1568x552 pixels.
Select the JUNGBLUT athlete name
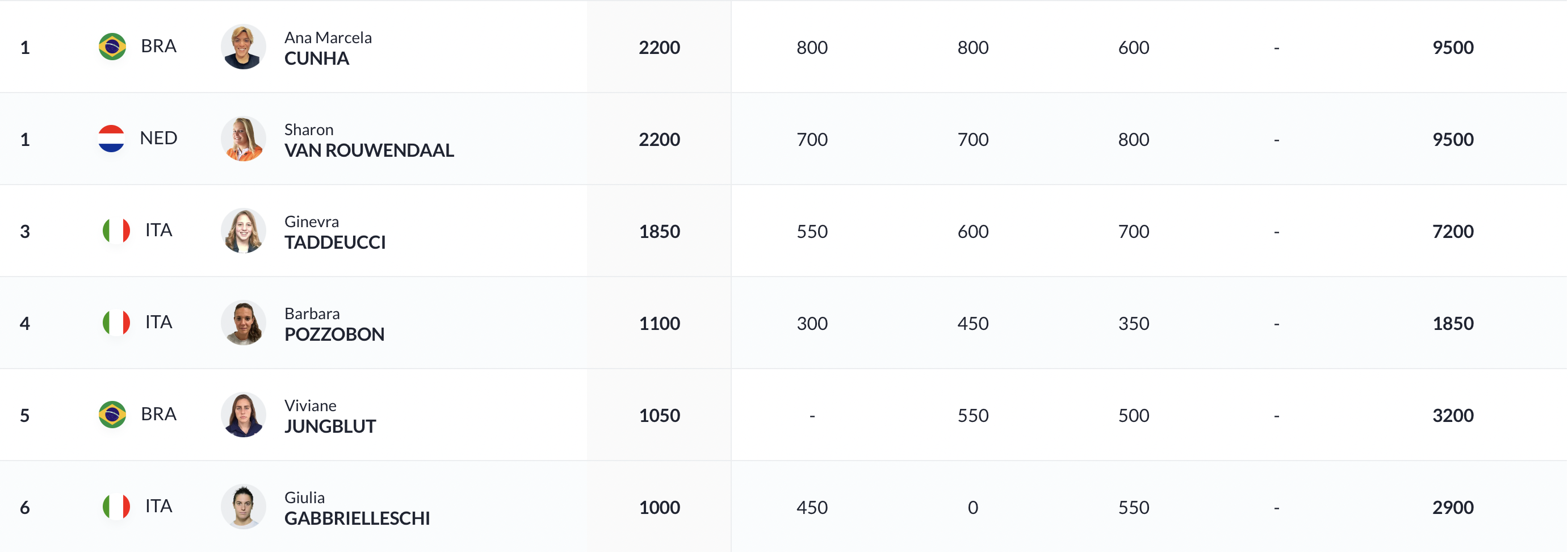tap(330, 426)
